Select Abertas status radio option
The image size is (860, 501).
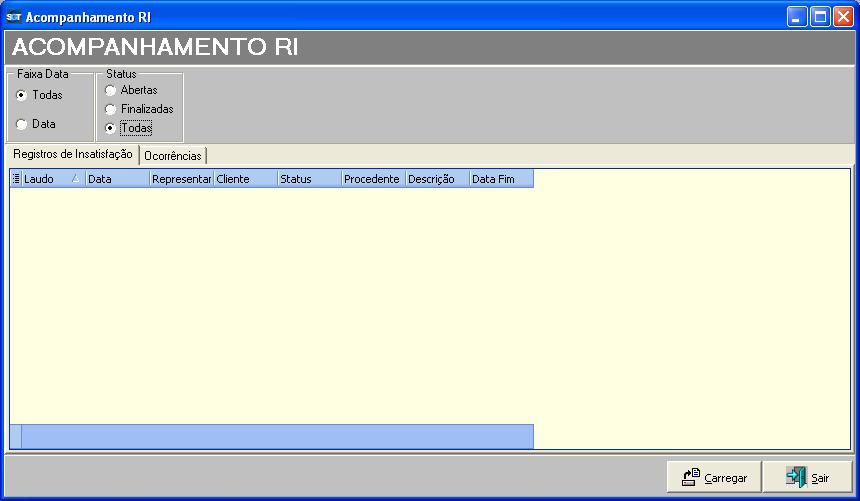[110, 90]
